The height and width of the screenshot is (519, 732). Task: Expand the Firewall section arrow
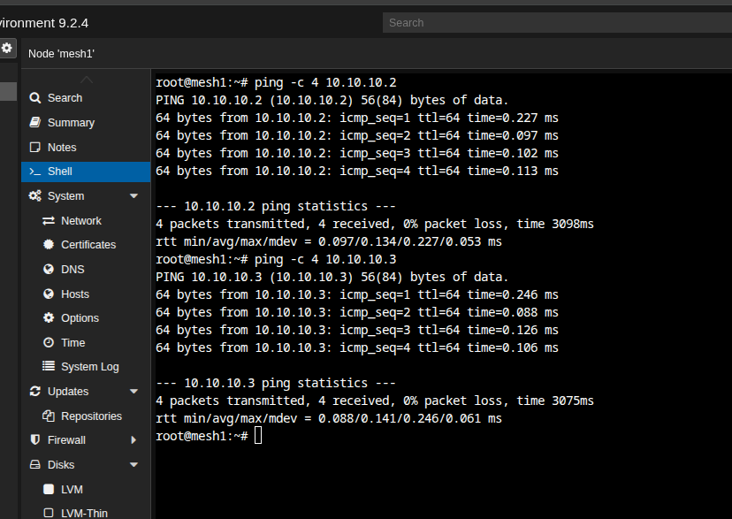tap(134, 440)
